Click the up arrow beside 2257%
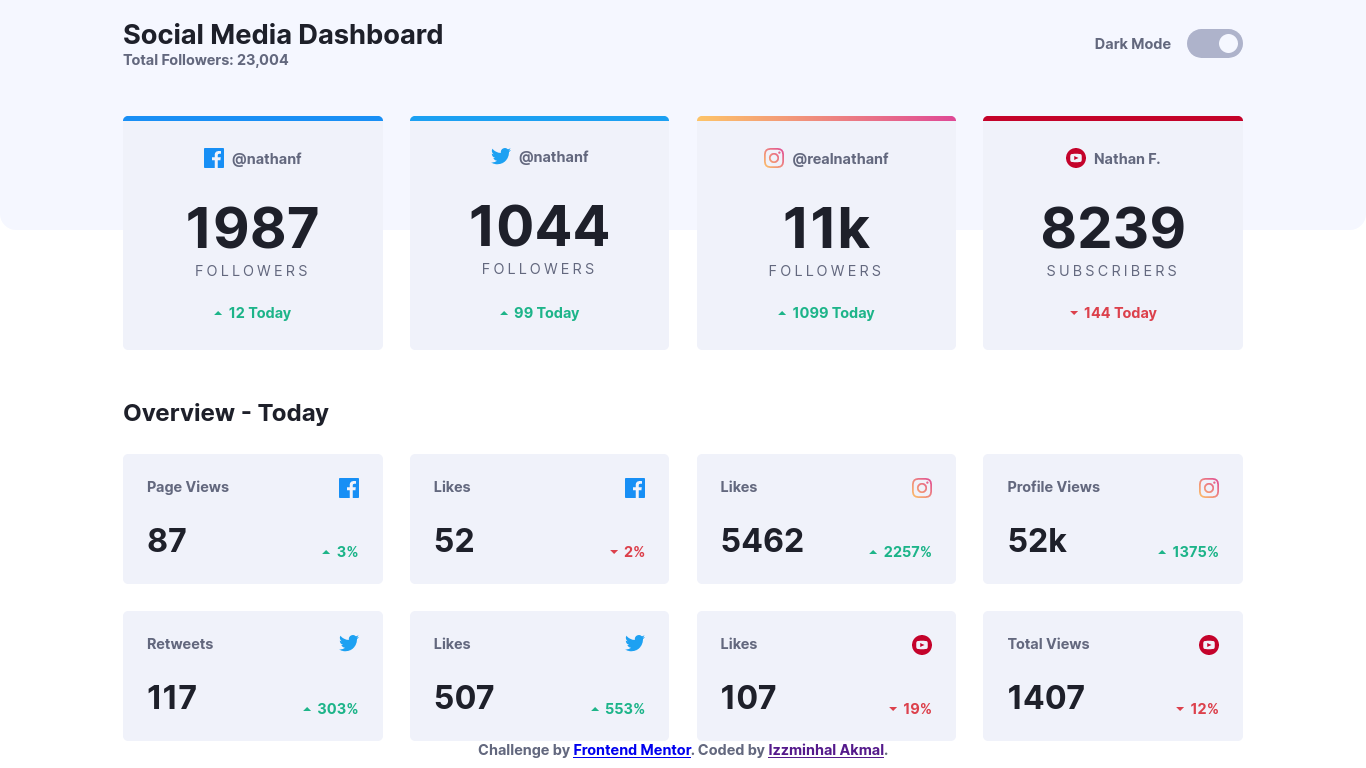This screenshot has width=1366, height=768. (873, 552)
